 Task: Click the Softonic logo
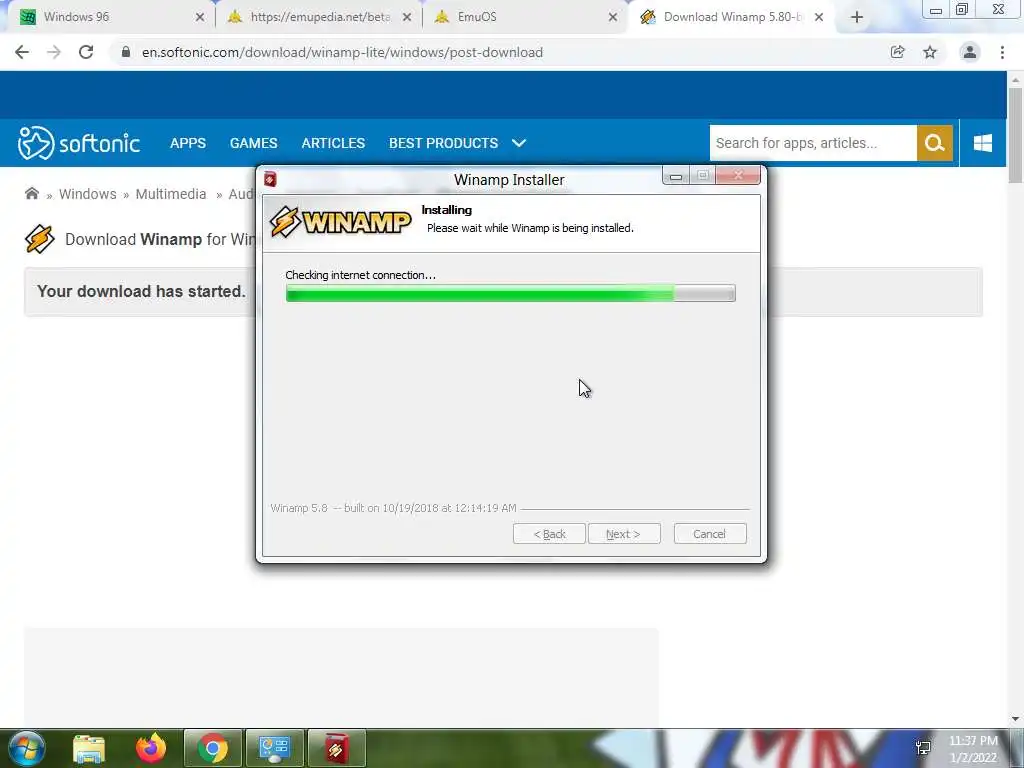(x=78, y=143)
